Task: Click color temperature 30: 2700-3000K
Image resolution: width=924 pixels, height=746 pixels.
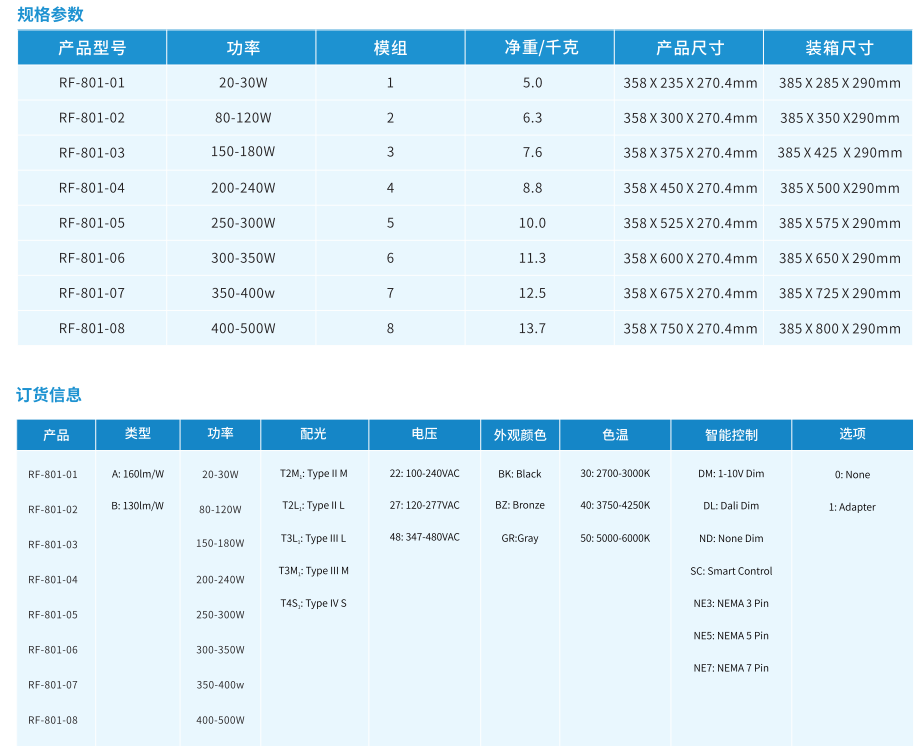Action: [x=615, y=473]
